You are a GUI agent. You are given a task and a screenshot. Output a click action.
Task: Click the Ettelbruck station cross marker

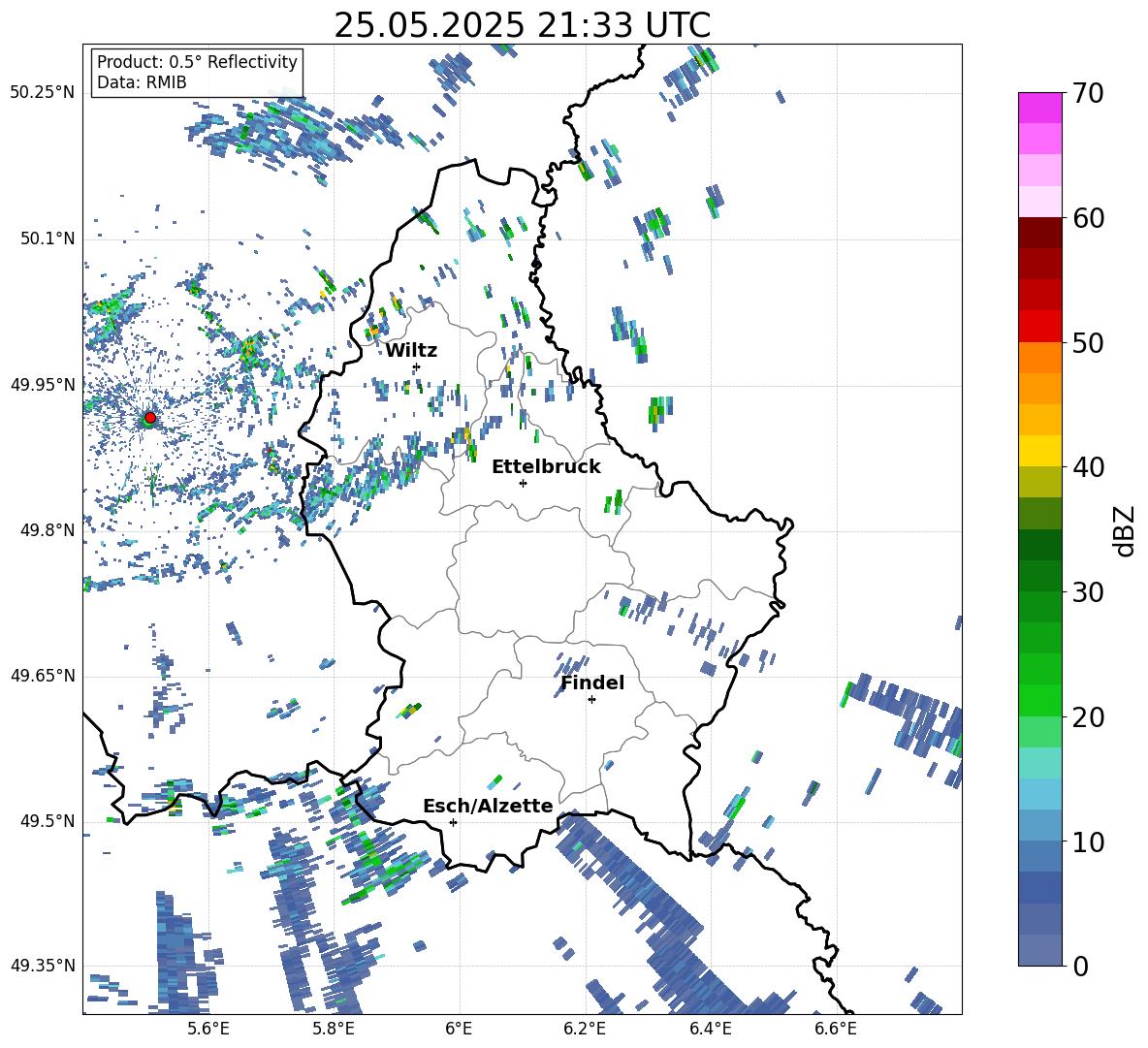tap(523, 483)
